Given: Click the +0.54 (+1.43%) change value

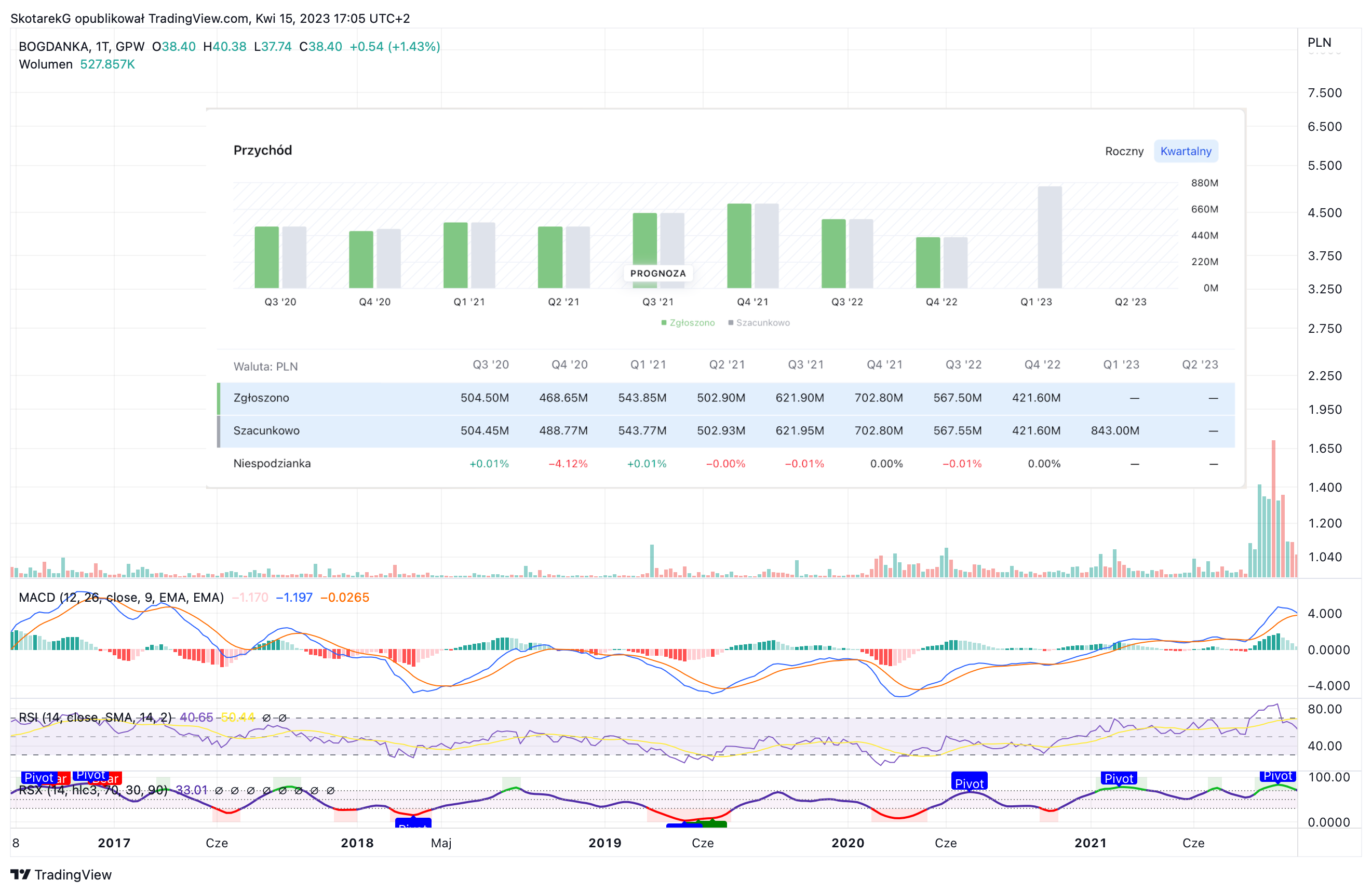Looking at the screenshot, I should 394,47.
